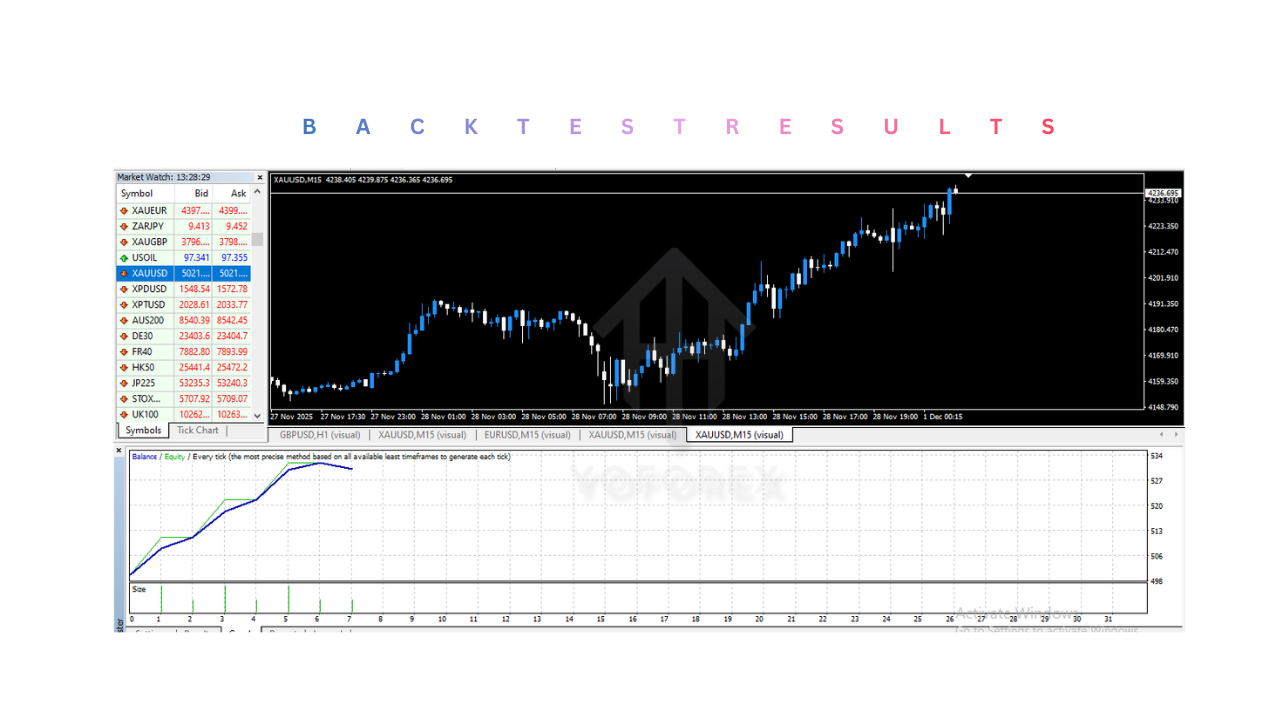Open the Symbols tab in Market Watch

click(142, 430)
